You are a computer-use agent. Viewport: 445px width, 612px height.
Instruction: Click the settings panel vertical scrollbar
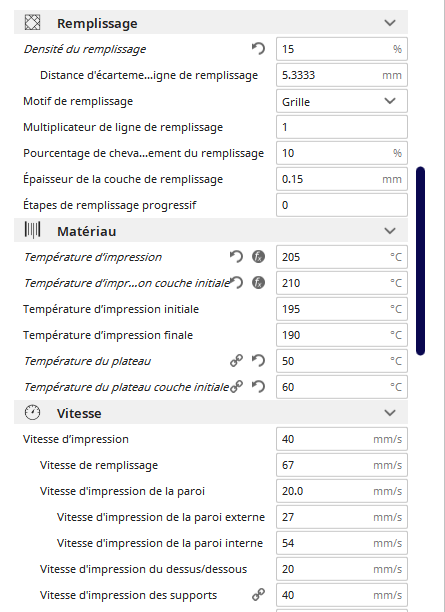[x=420, y=261]
